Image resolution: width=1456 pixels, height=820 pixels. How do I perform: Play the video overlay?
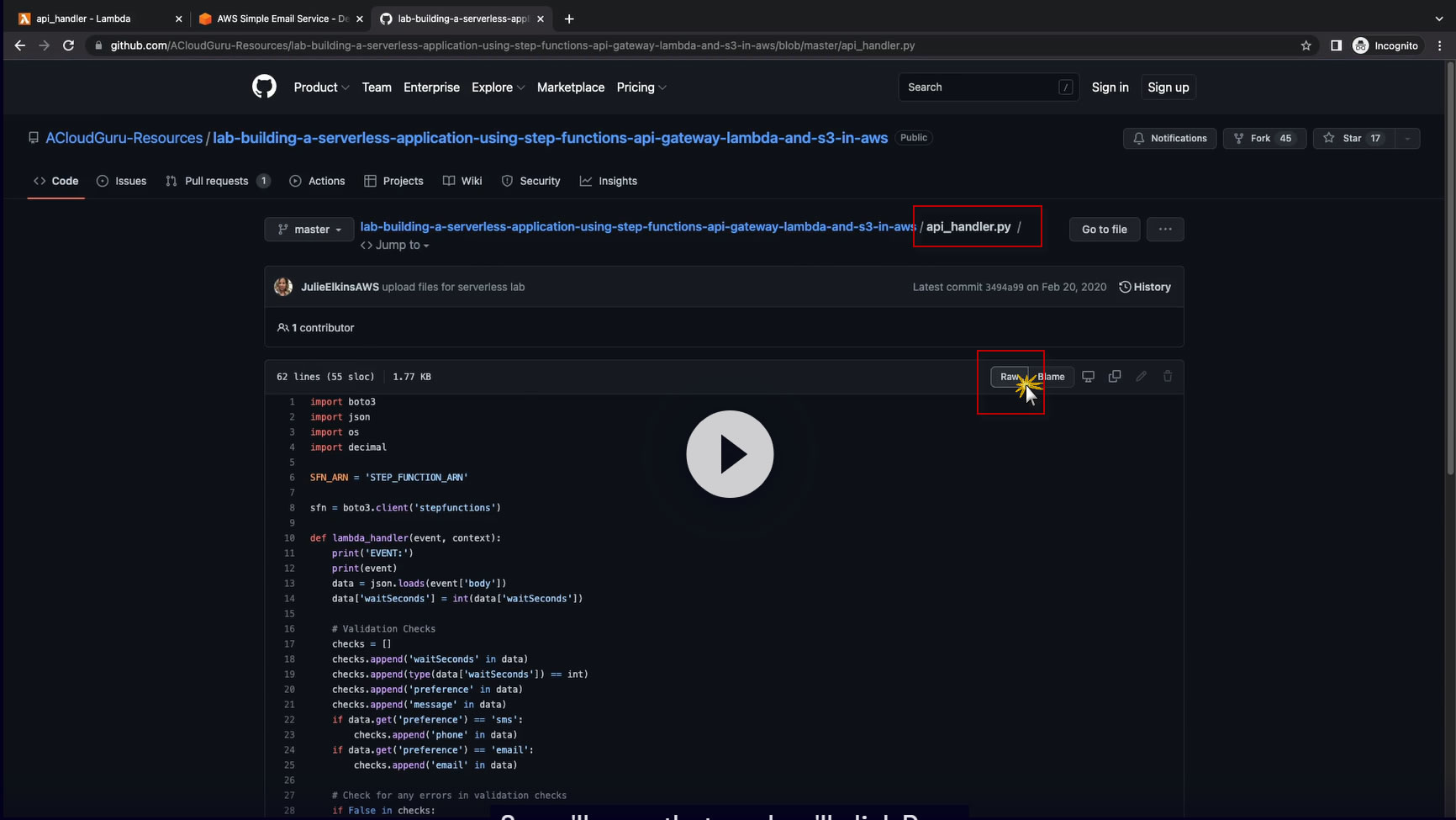coord(730,454)
